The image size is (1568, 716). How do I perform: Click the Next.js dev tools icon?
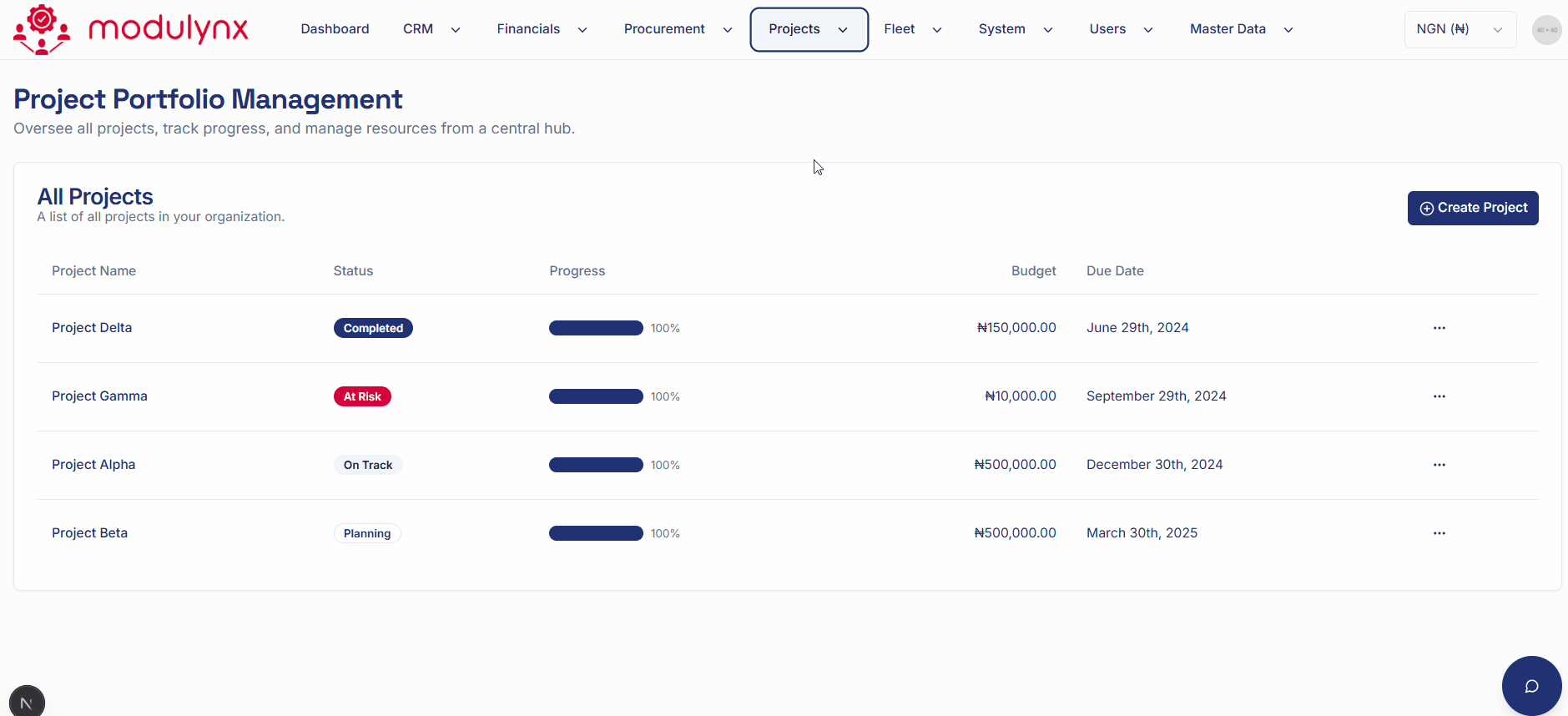(27, 702)
